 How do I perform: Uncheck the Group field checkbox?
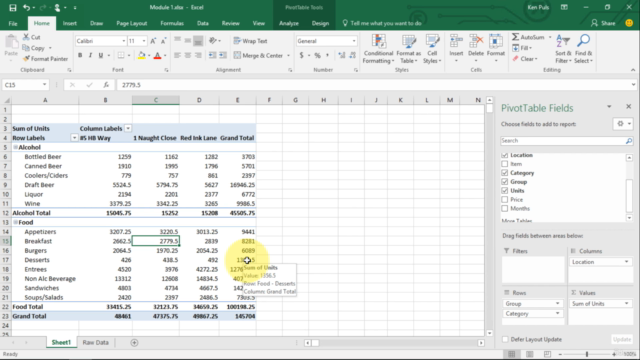click(x=504, y=182)
